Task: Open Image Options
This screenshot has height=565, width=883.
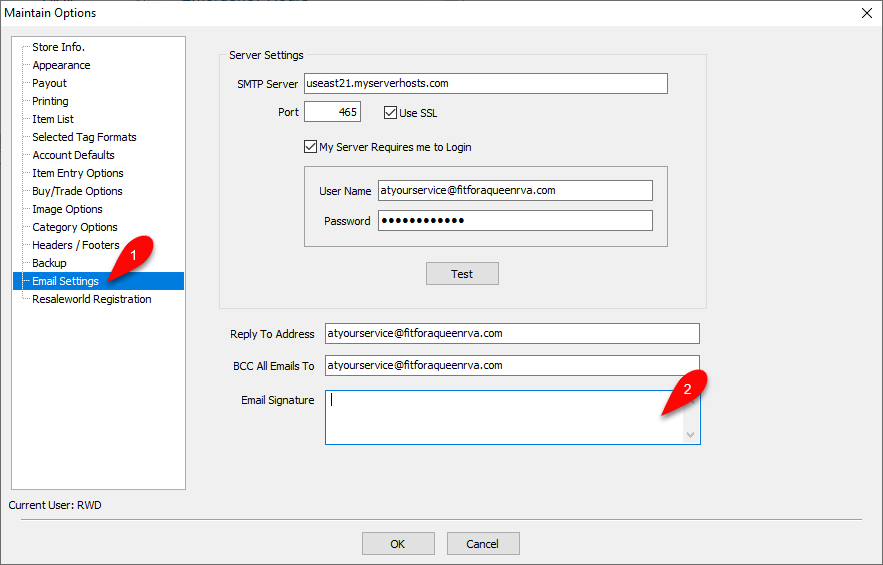Action: click(x=67, y=210)
